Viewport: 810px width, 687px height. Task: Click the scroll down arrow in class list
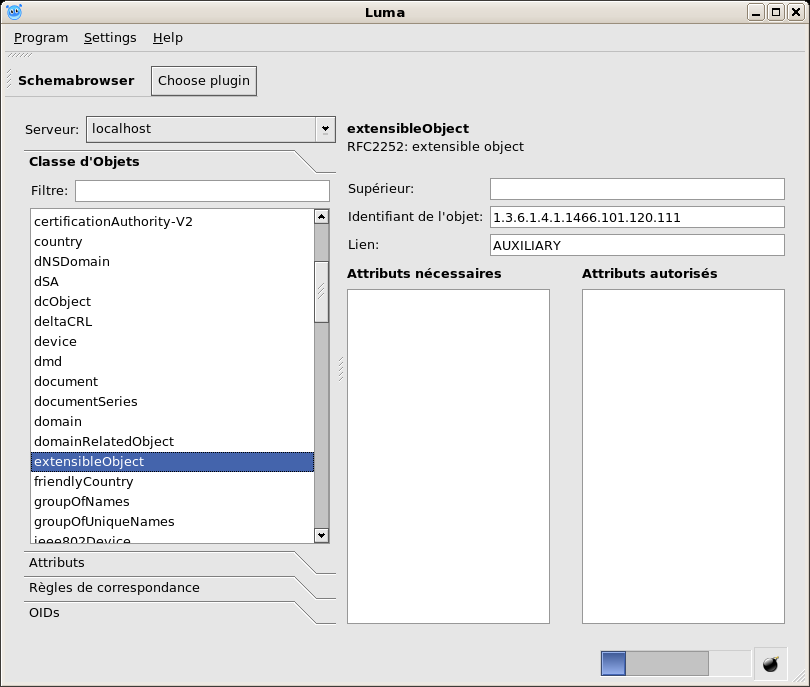point(321,535)
